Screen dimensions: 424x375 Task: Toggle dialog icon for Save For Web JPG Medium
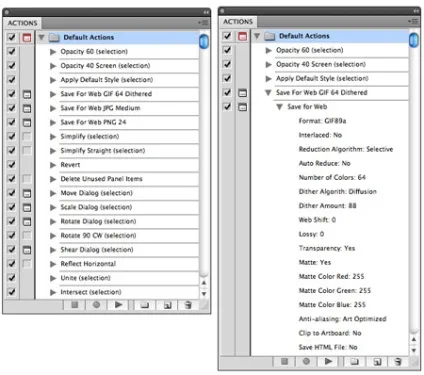pos(27,108)
